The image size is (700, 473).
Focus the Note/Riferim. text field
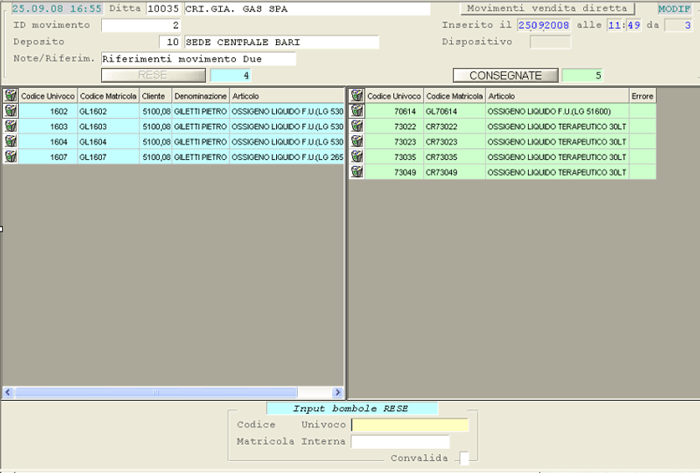coord(198,59)
